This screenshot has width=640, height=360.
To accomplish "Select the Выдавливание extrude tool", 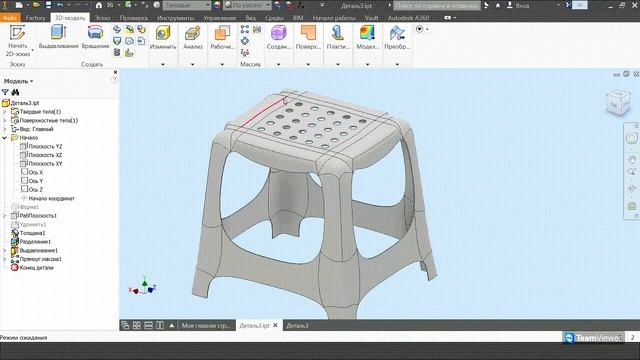I will tap(58, 37).
